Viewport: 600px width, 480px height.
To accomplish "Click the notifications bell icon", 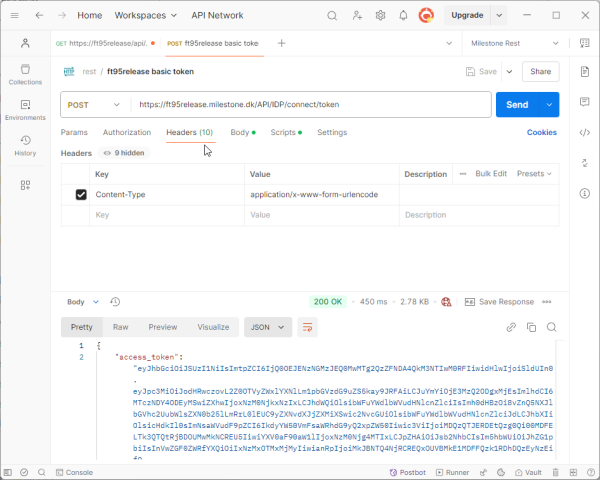I will tap(403, 16).
